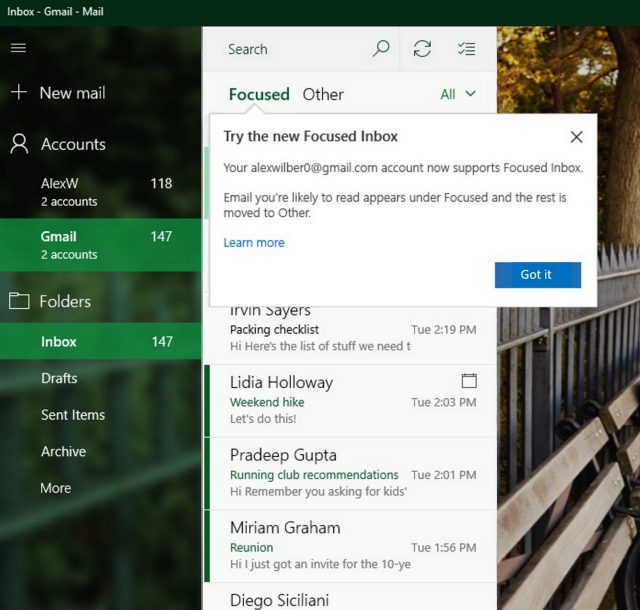Screen dimensions: 640x610
Task: Enter selection mode via checklist icon
Action: click(x=466, y=49)
